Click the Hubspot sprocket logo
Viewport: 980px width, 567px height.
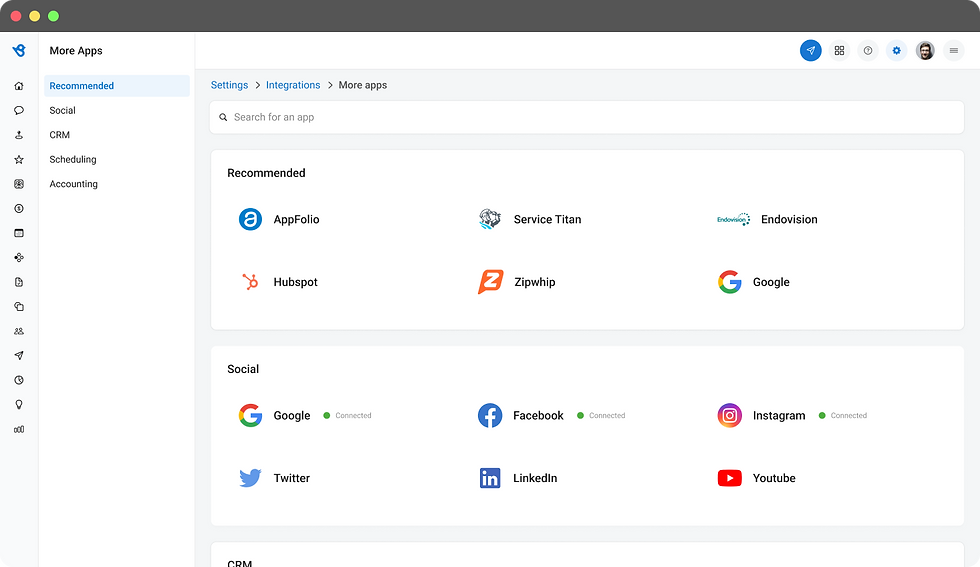[x=250, y=282]
